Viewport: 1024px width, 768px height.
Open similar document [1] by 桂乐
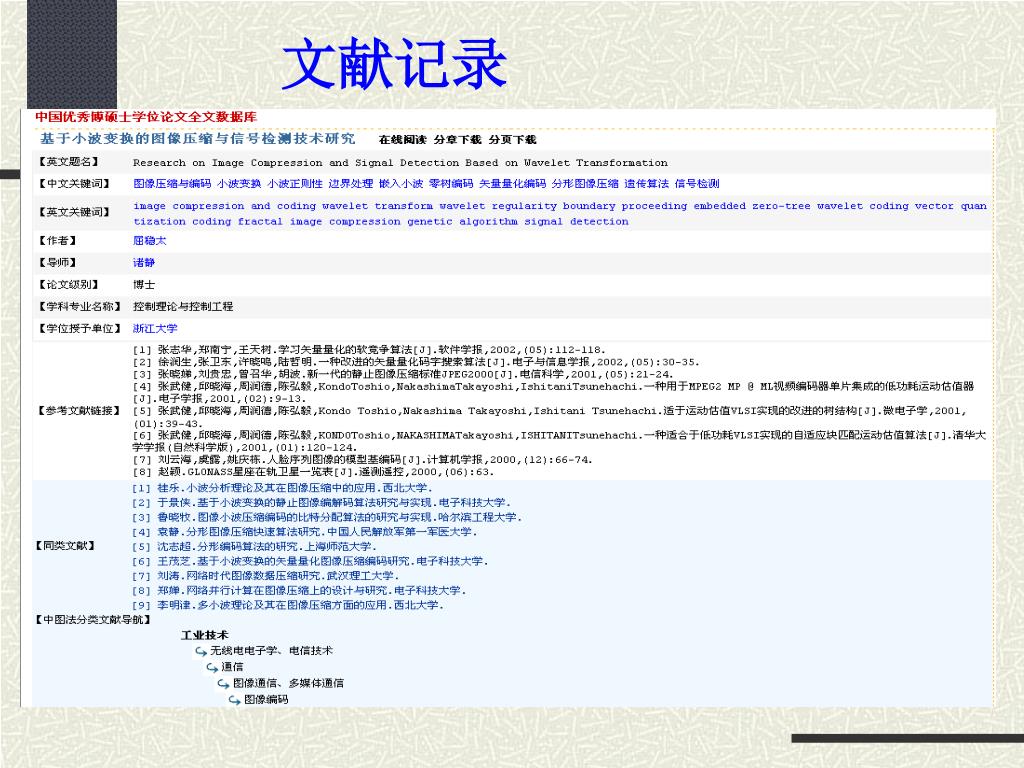(x=282, y=488)
